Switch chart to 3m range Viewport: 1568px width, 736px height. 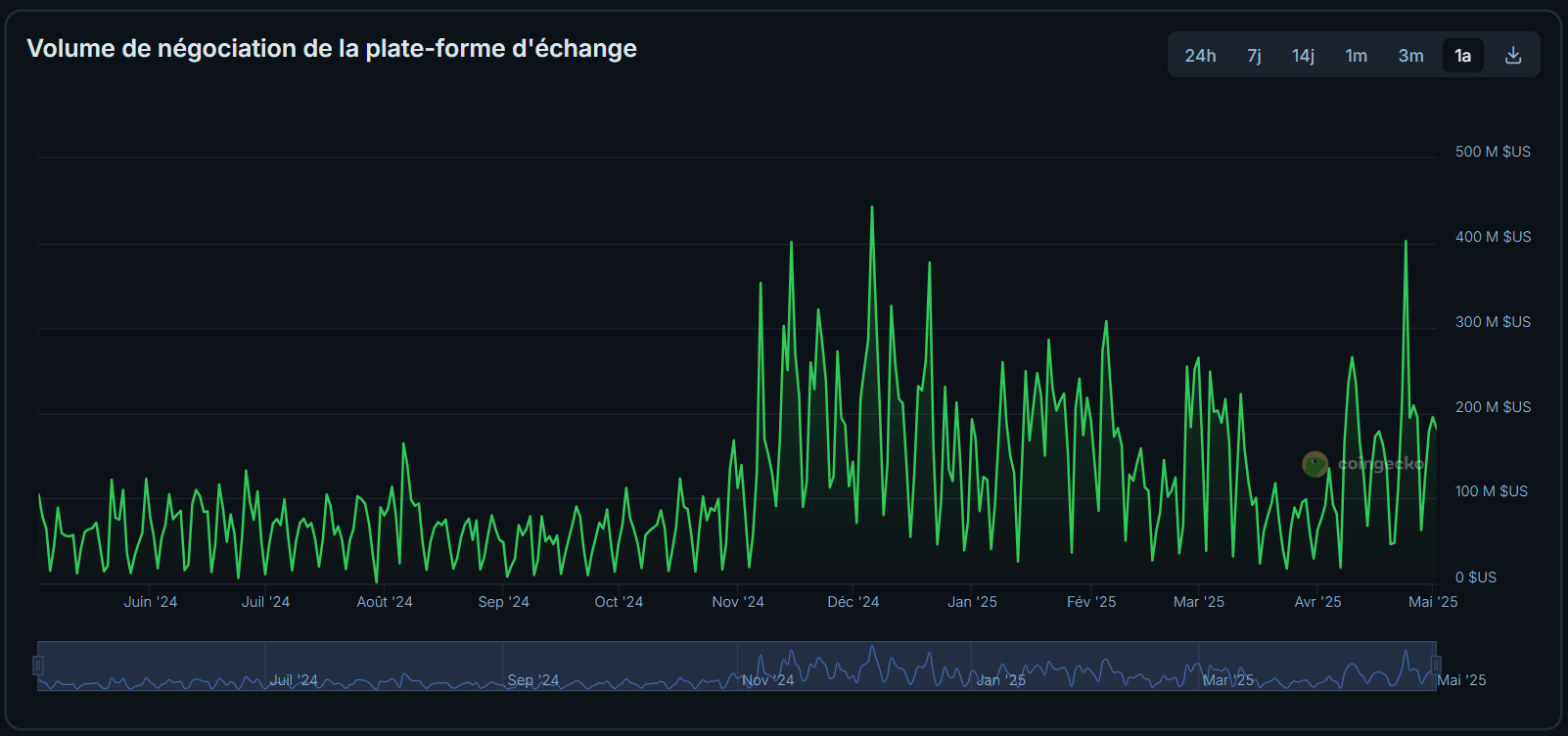click(1410, 56)
